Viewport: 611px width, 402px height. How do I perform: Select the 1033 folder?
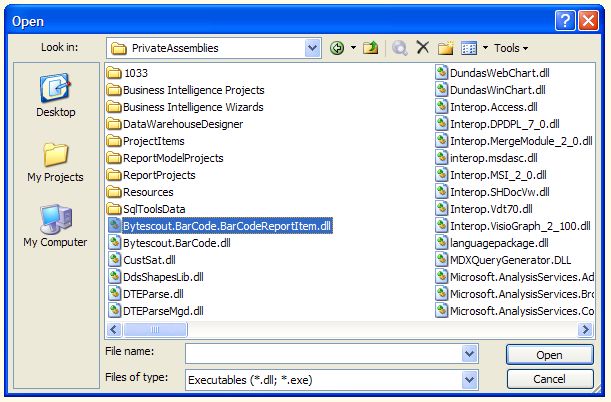click(127, 73)
